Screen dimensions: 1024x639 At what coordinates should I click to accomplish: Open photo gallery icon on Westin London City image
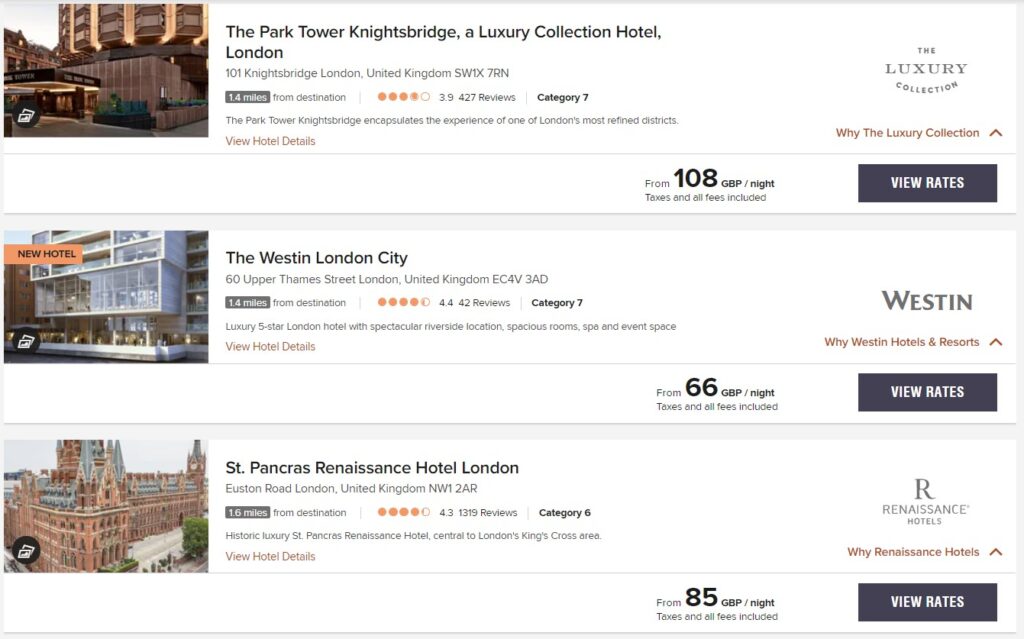coord(26,341)
